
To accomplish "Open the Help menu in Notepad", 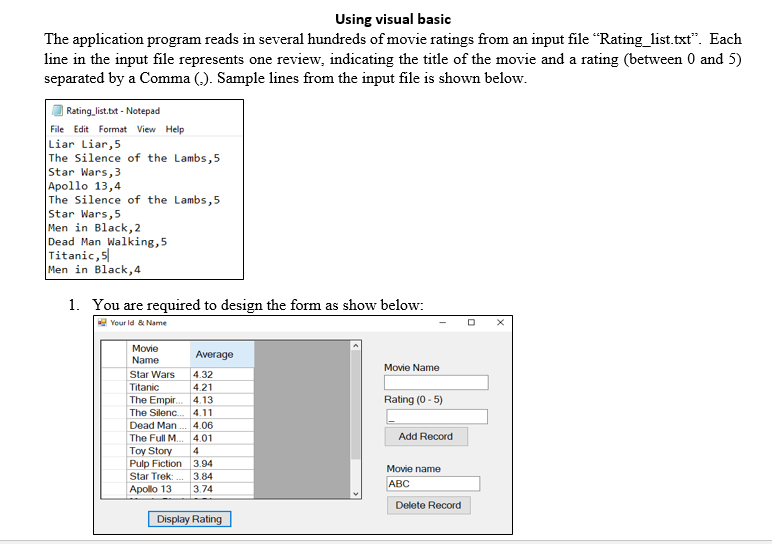I will [175, 129].
